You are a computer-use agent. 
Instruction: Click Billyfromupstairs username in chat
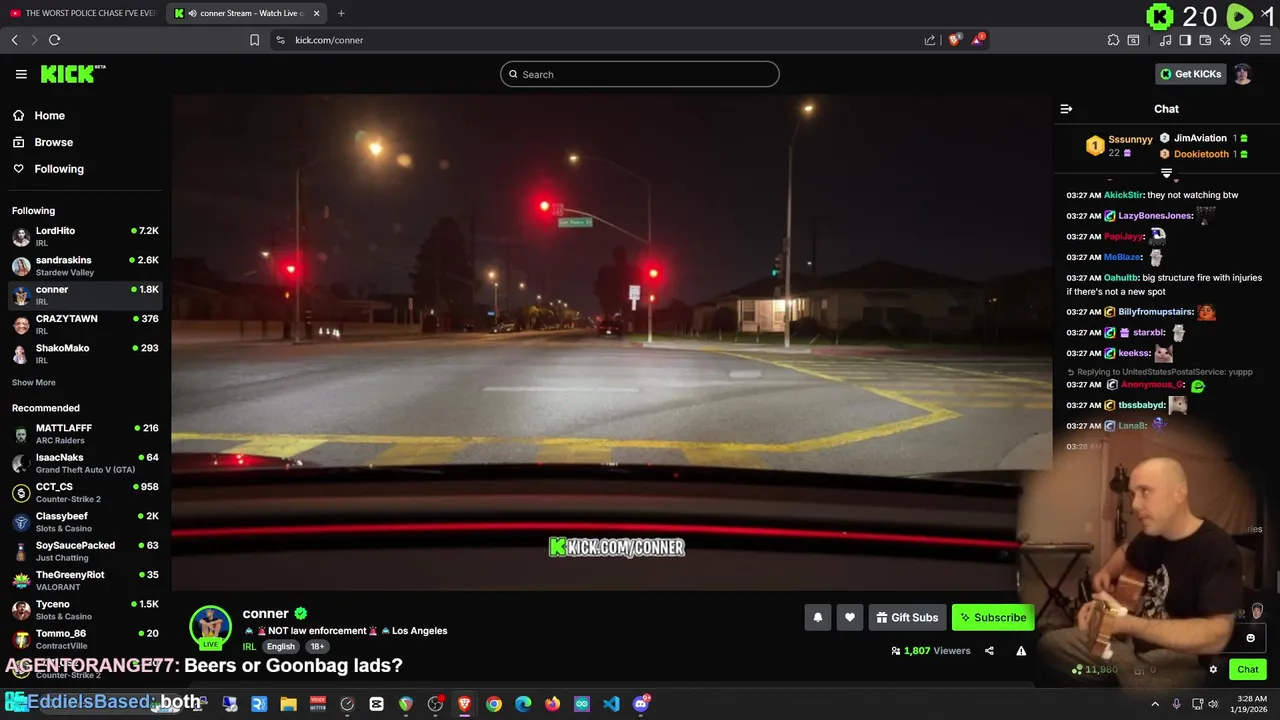point(1155,312)
